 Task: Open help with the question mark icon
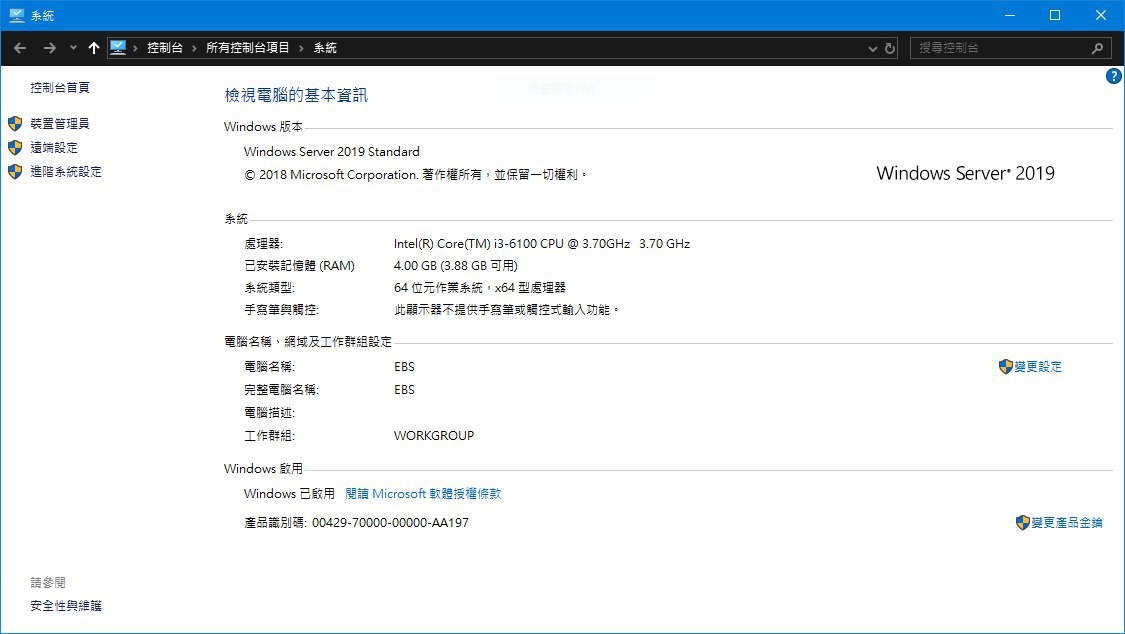(x=1114, y=76)
